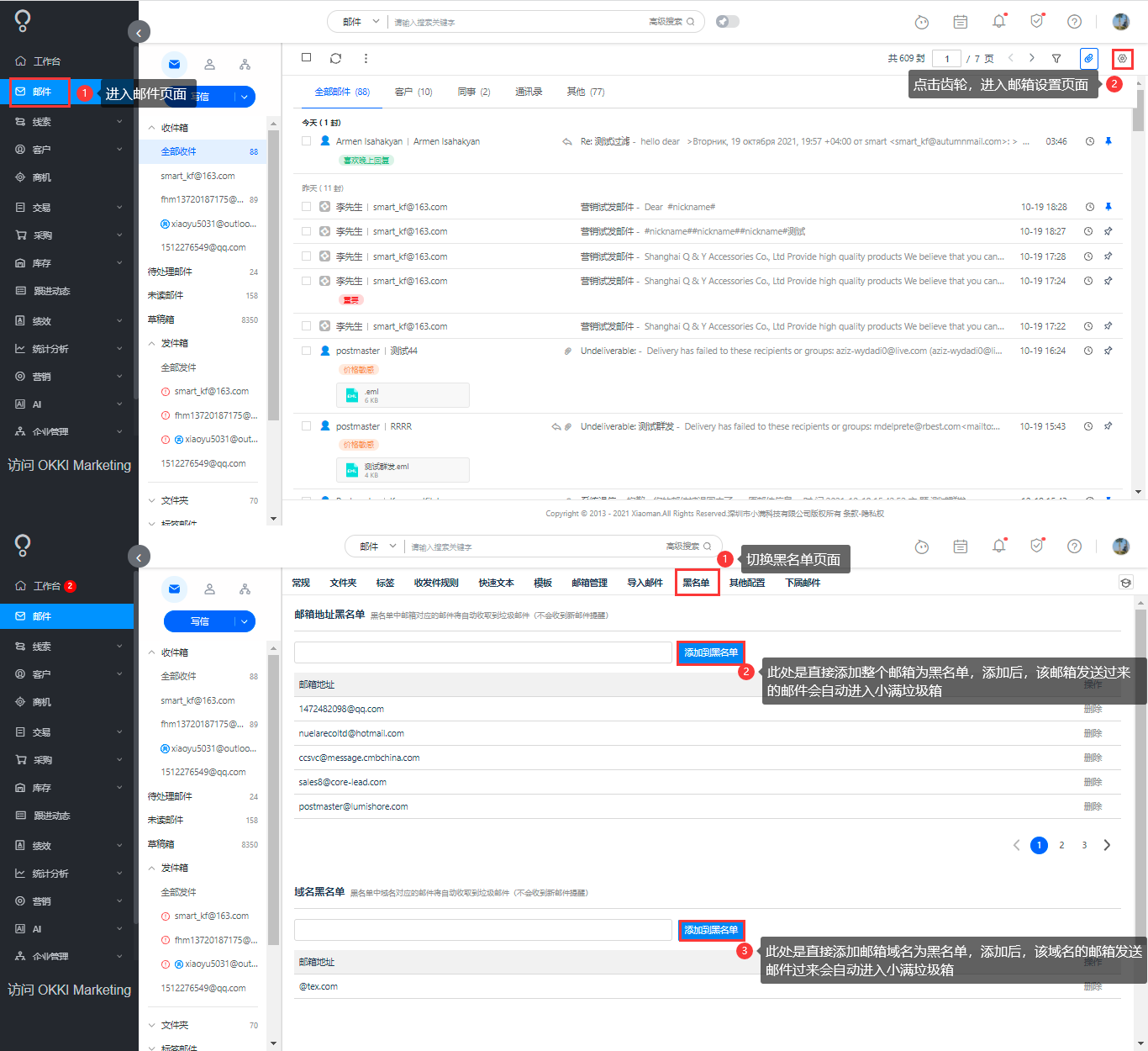
Task: Click clock icon on the 10-19 18:27 email
Action: [1088, 231]
